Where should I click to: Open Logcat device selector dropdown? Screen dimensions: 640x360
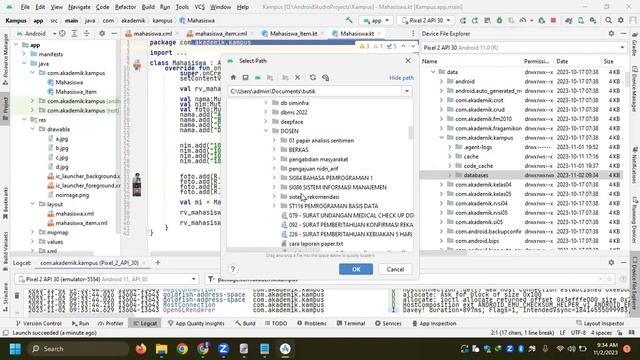[108, 279]
